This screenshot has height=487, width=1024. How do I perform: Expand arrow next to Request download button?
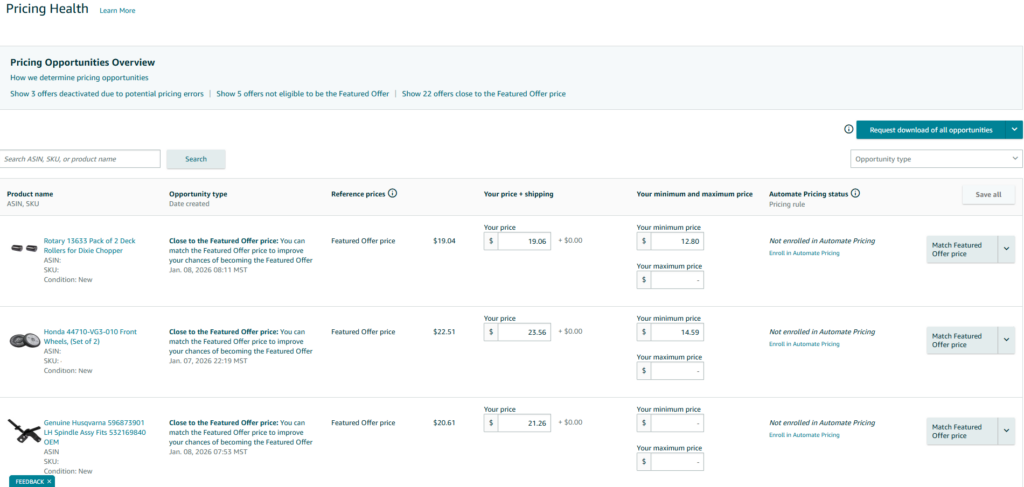[x=1014, y=130]
